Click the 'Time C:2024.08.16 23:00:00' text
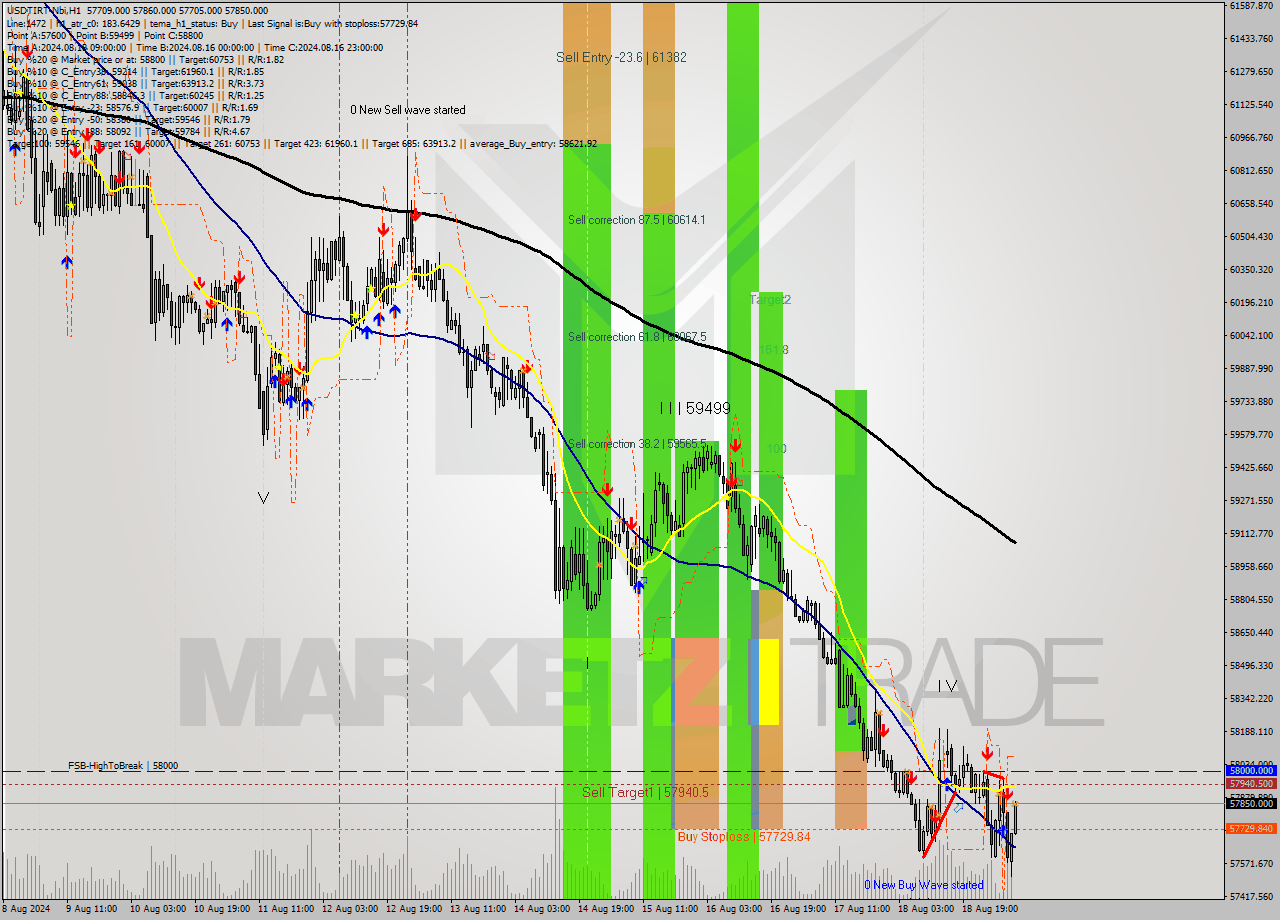 [x=322, y=47]
